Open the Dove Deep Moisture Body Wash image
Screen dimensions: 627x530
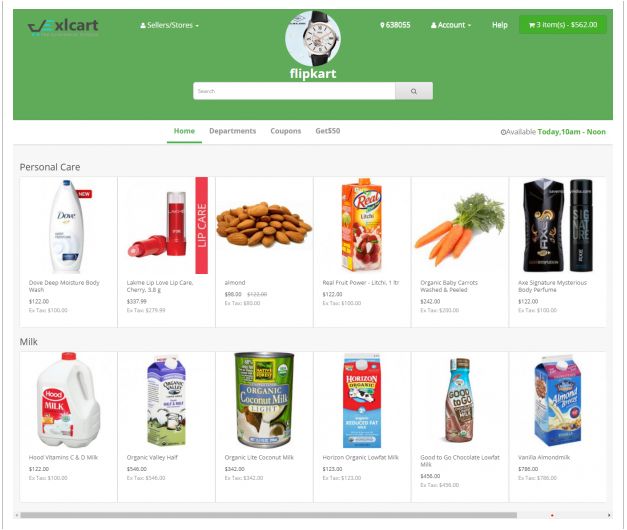67,226
